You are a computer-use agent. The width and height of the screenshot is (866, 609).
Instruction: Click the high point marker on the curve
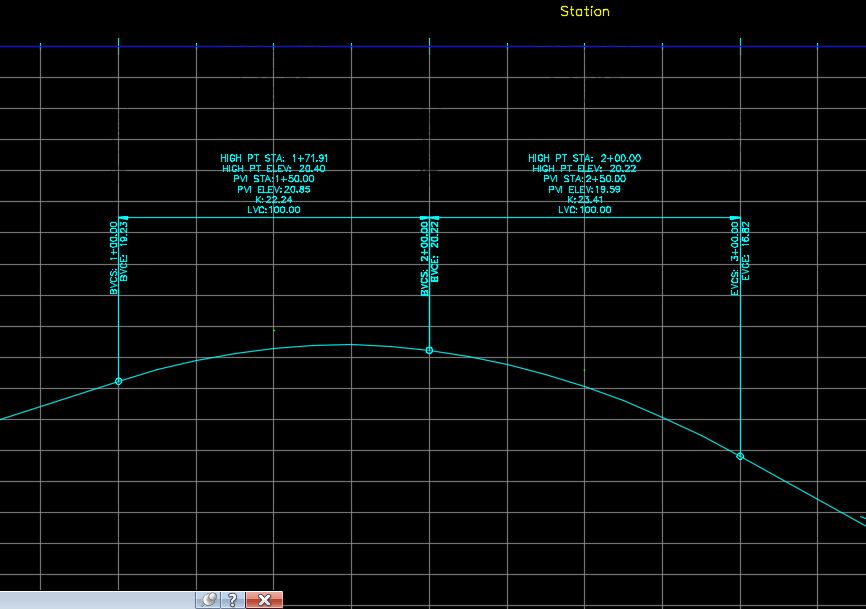click(x=350, y=344)
